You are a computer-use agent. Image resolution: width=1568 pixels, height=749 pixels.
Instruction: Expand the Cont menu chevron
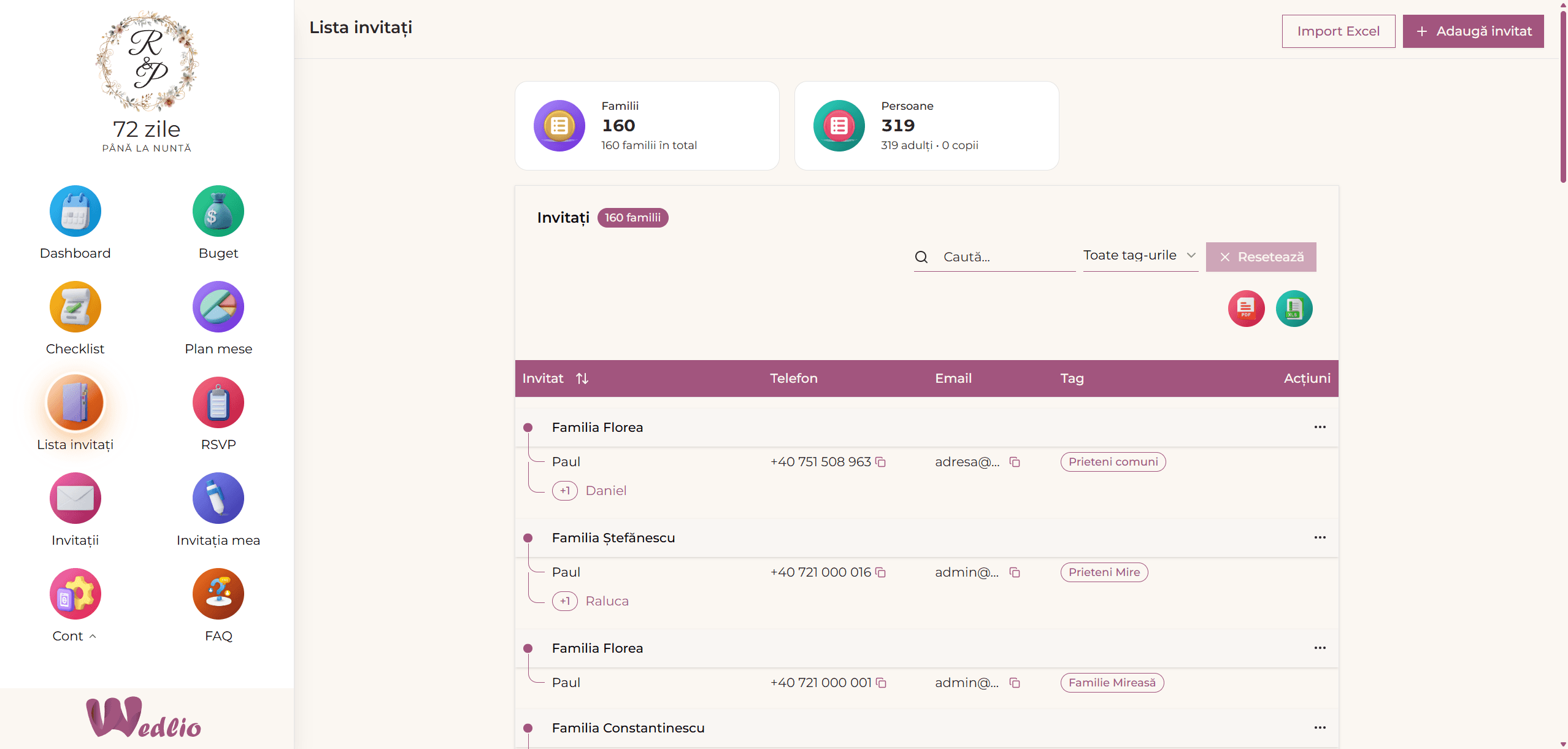click(93, 636)
